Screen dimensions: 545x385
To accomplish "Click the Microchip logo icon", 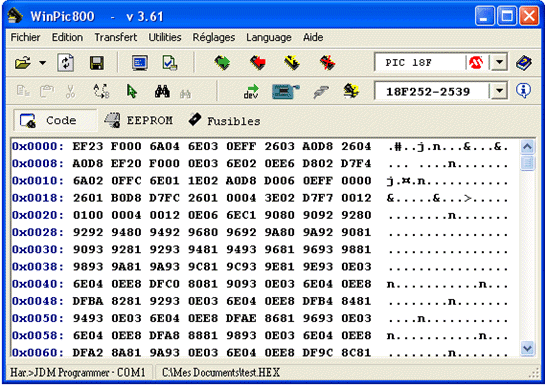I will point(476,63).
